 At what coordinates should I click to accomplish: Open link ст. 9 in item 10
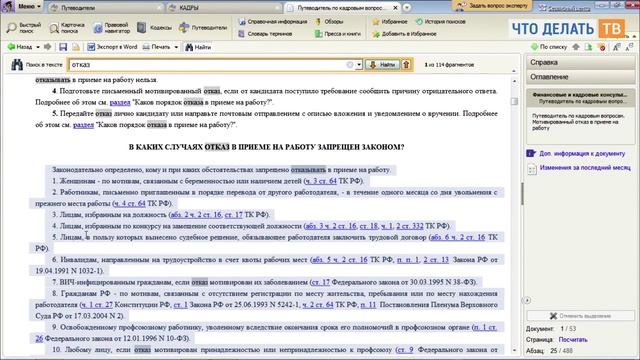(x=405, y=350)
